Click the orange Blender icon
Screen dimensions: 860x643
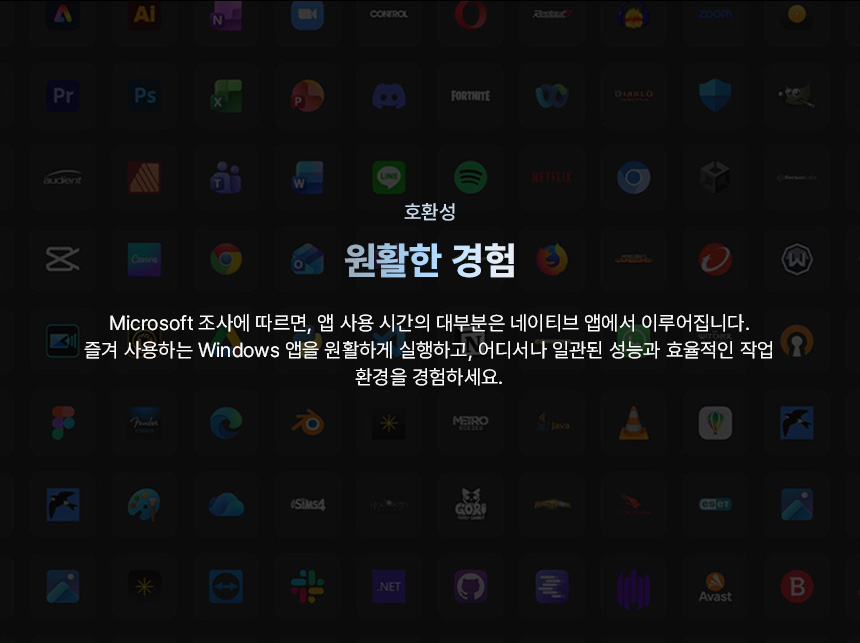click(307, 422)
